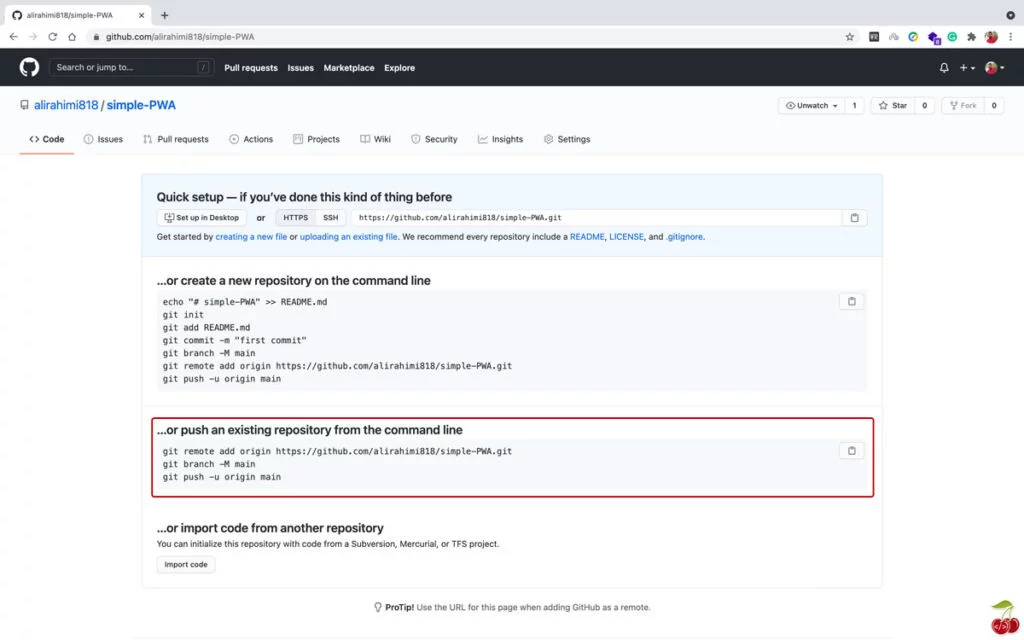Switch to SSH protocol option
This screenshot has height=640, width=1024.
(330, 218)
